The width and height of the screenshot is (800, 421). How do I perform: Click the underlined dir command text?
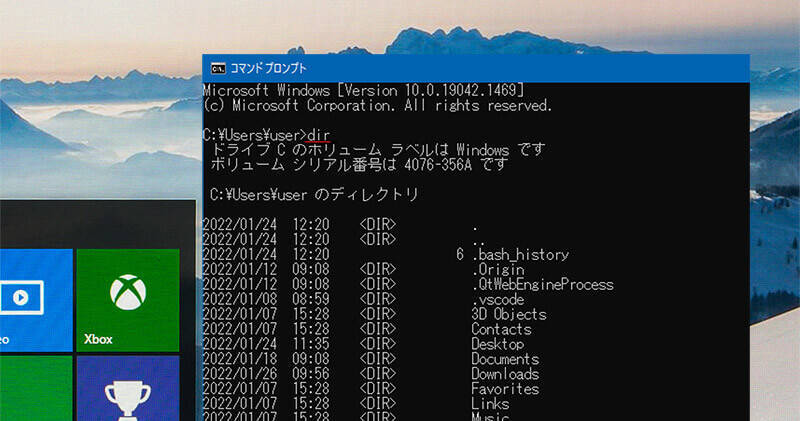(x=318, y=136)
